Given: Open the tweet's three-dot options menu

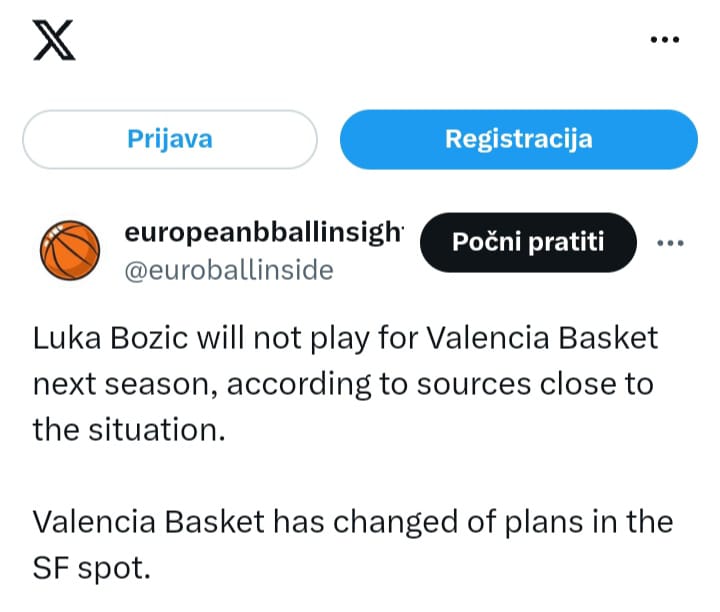Looking at the screenshot, I should 669,242.
